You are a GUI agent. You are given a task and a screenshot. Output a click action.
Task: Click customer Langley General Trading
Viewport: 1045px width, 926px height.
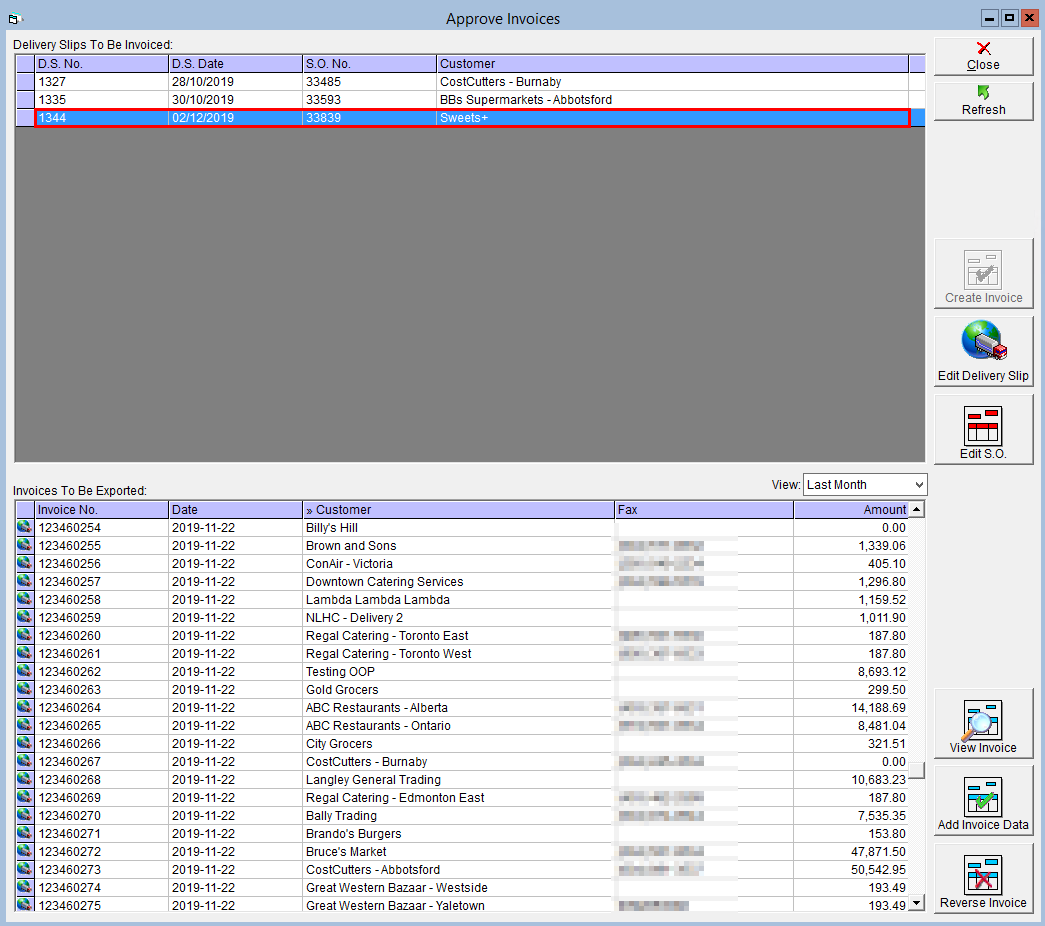373,779
